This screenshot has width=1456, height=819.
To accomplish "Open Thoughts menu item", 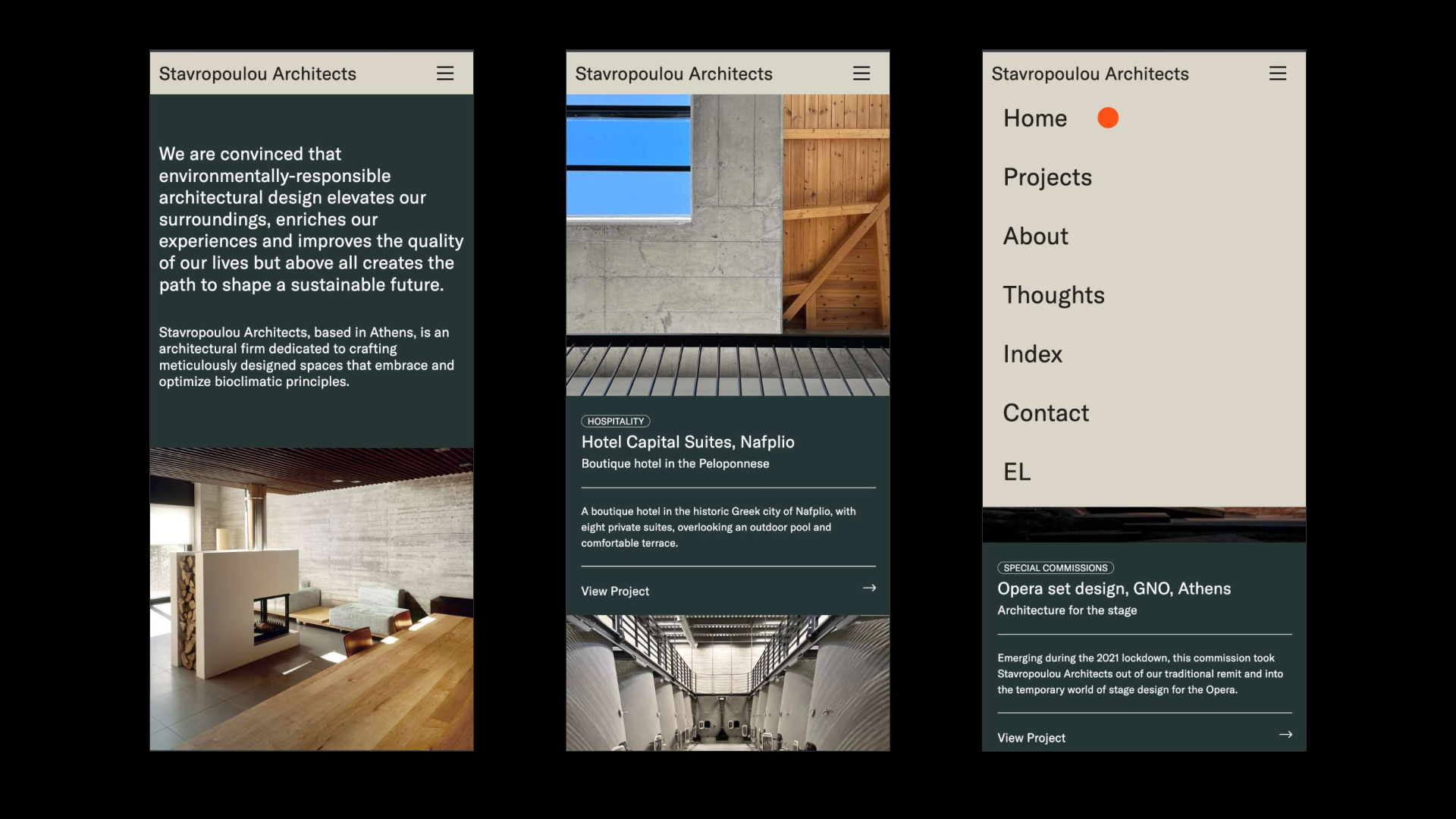I will (x=1053, y=295).
